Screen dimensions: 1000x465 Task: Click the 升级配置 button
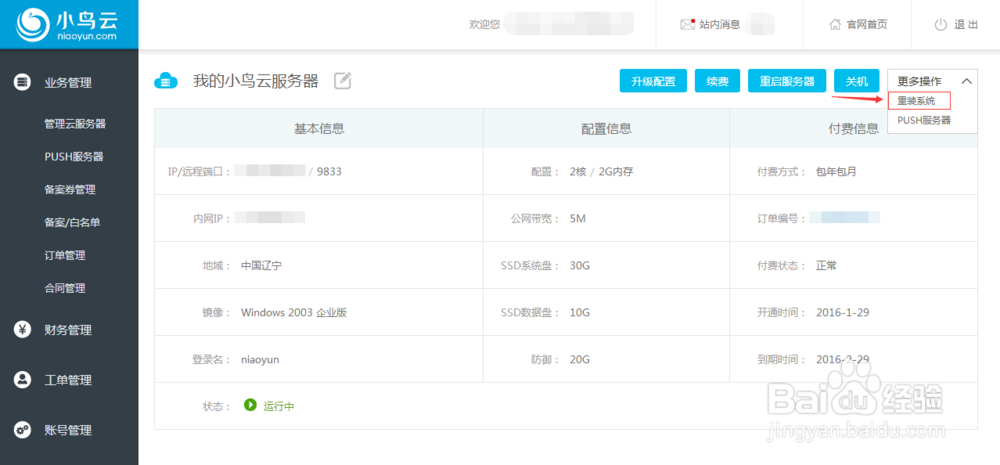click(653, 81)
